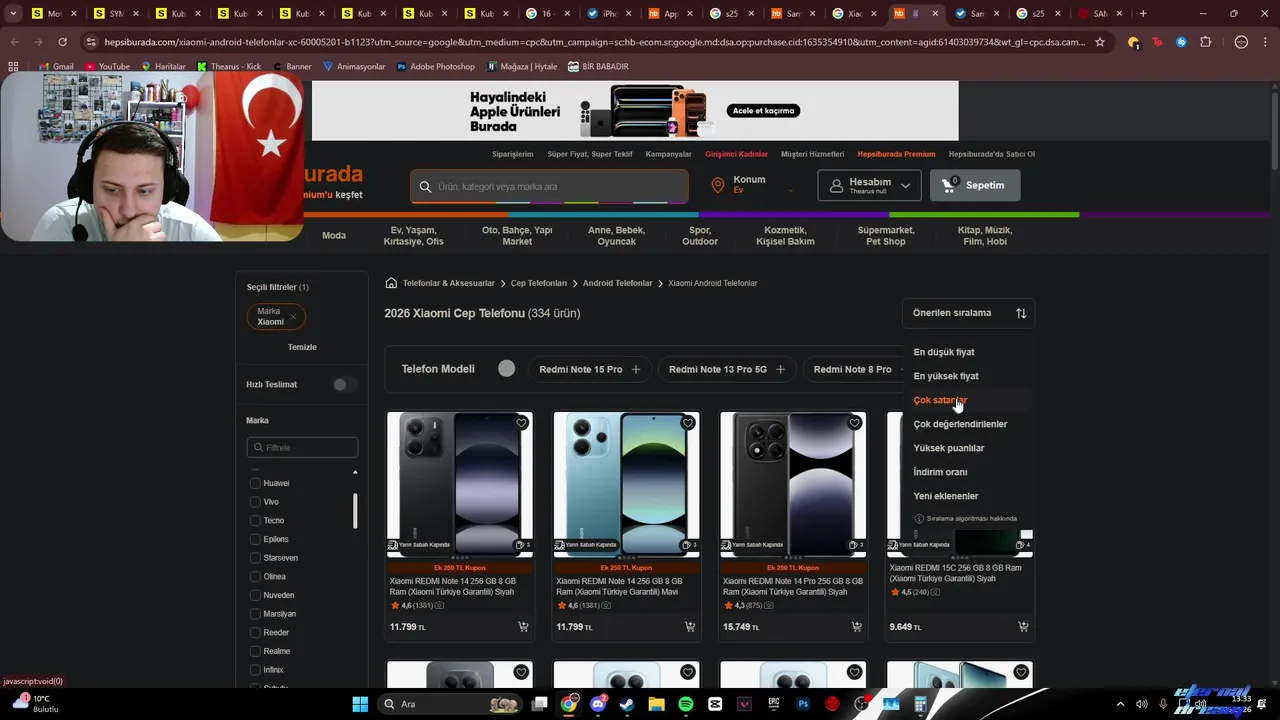Check the Huawei brand checkbox
The height and width of the screenshot is (720, 1280).
(x=255, y=483)
